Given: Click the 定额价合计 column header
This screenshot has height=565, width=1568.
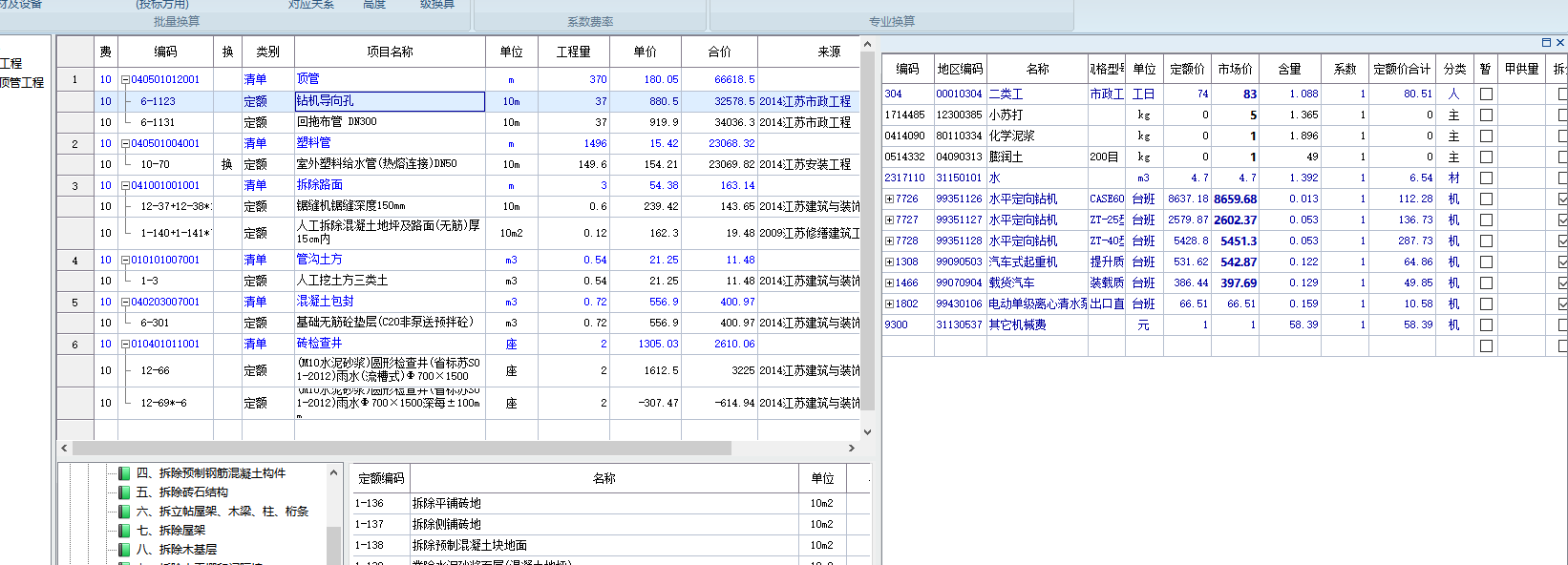Looking at the screenshot, I should pyautogui.click(x=1402, y=69).
